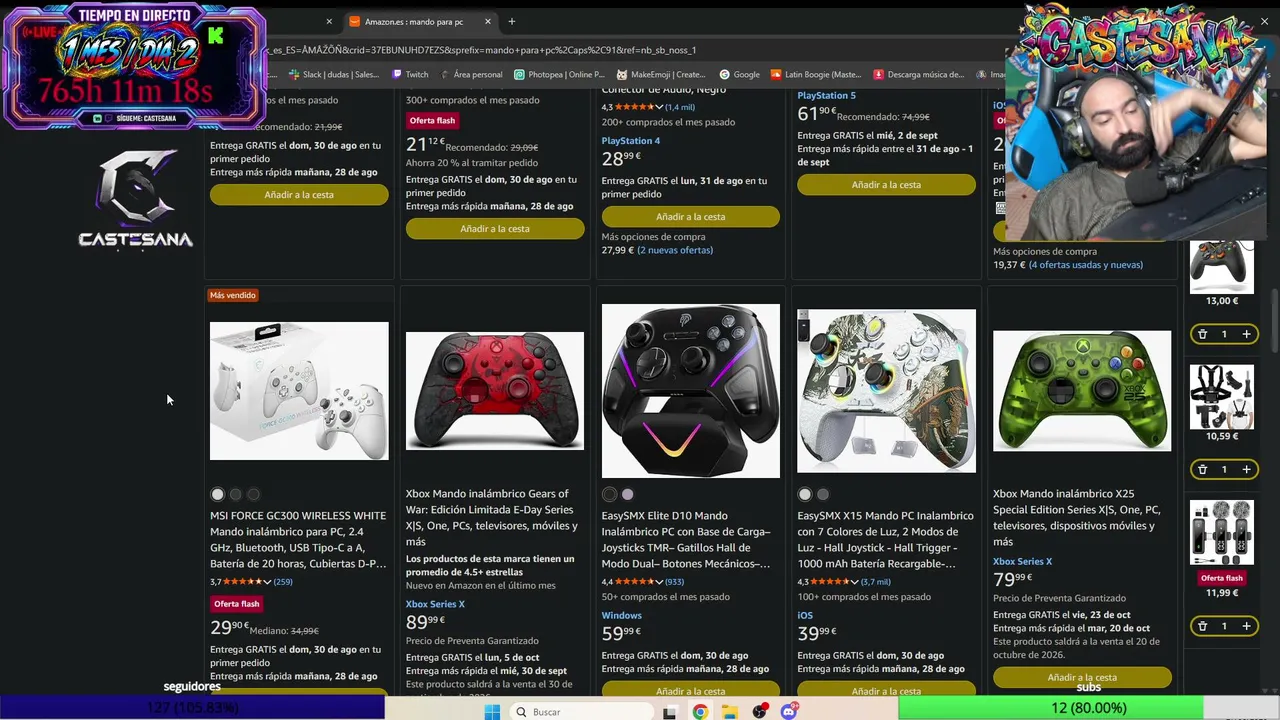Image resolution: width=1280 pixels, height=720 pixels.
Task: Open the Slack bookmark in the bookmarks bar
Action: click(333, 74)
